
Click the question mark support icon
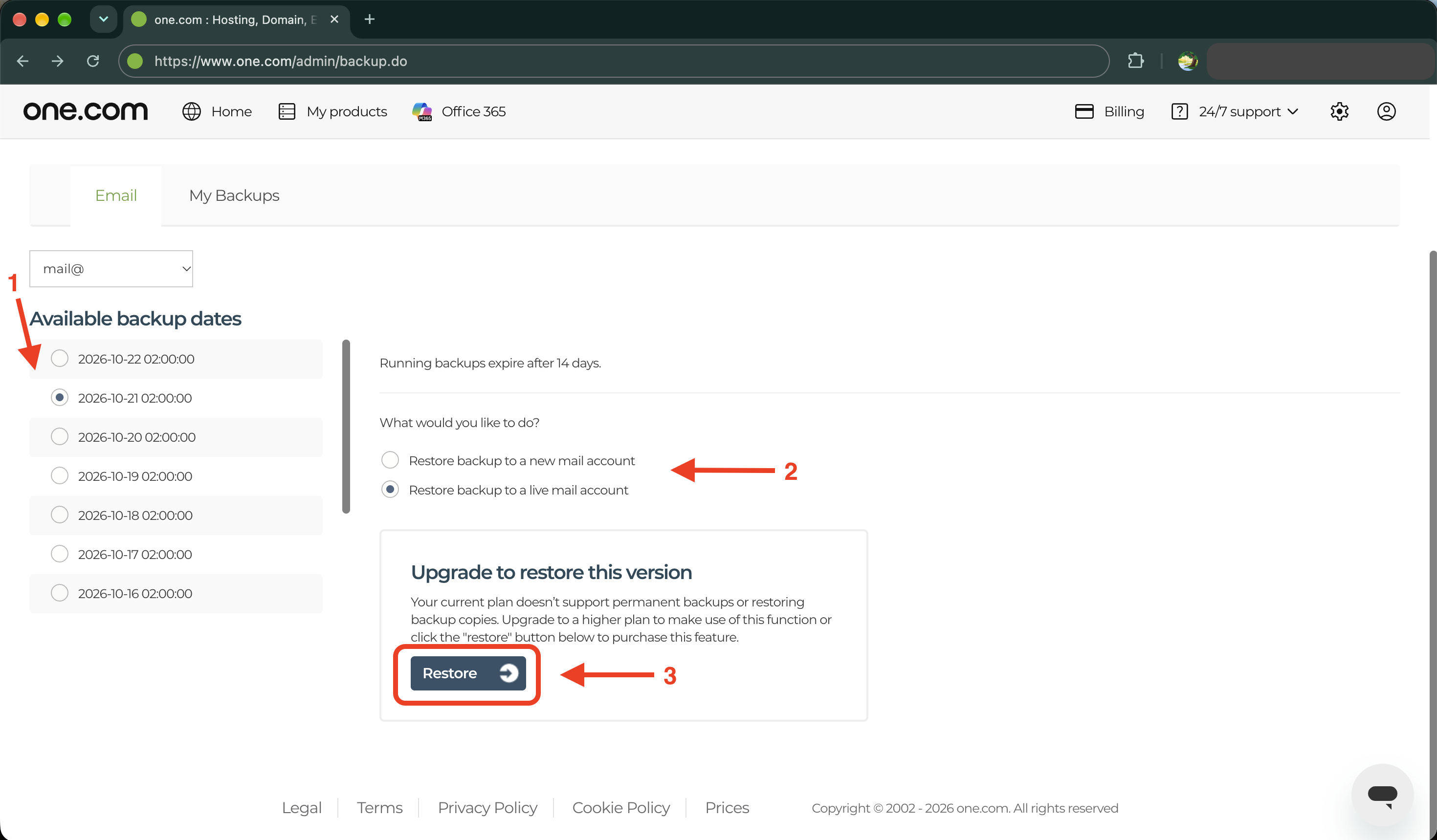[x=1179, y=111]
